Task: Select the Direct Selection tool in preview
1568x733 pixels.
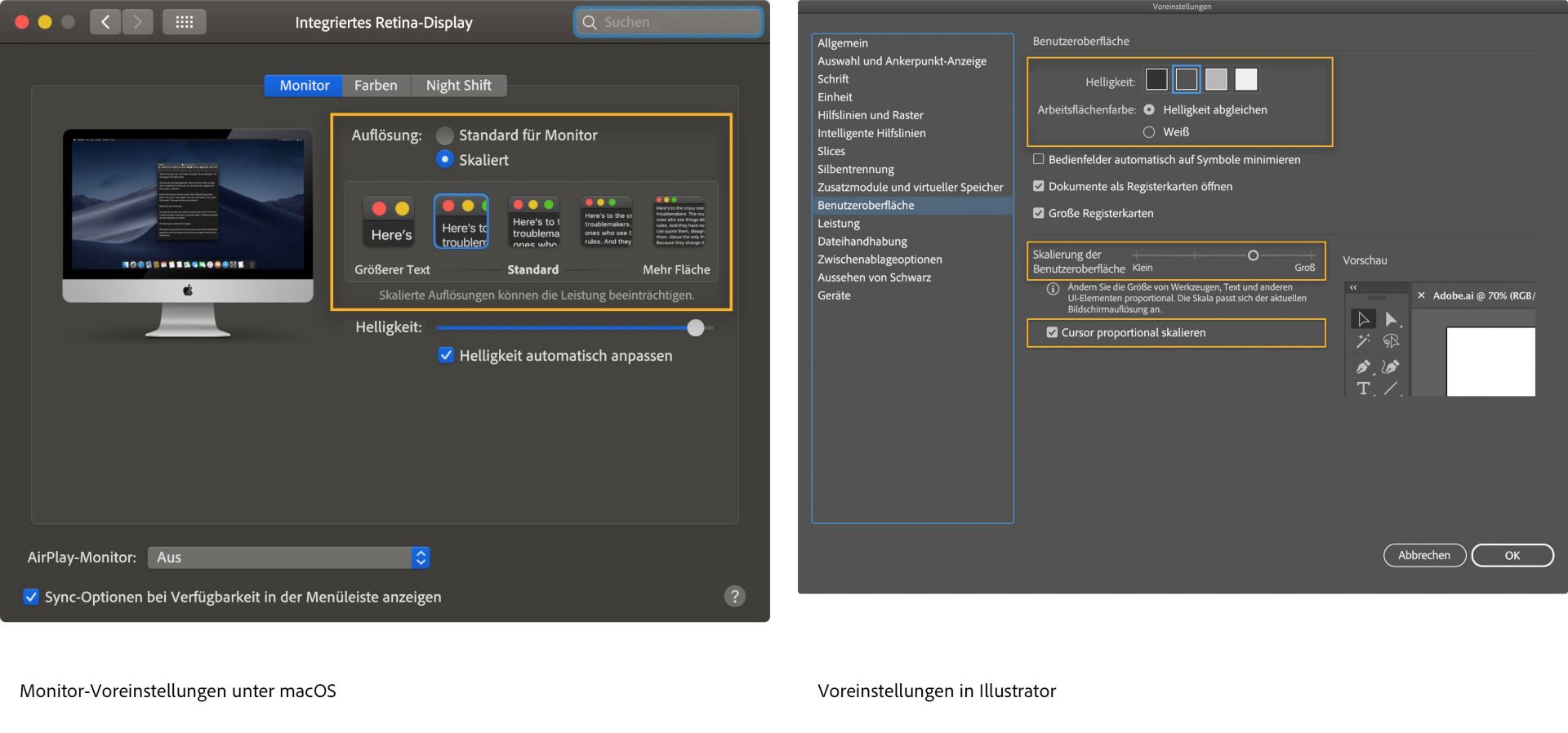Action: (1391, 318)
